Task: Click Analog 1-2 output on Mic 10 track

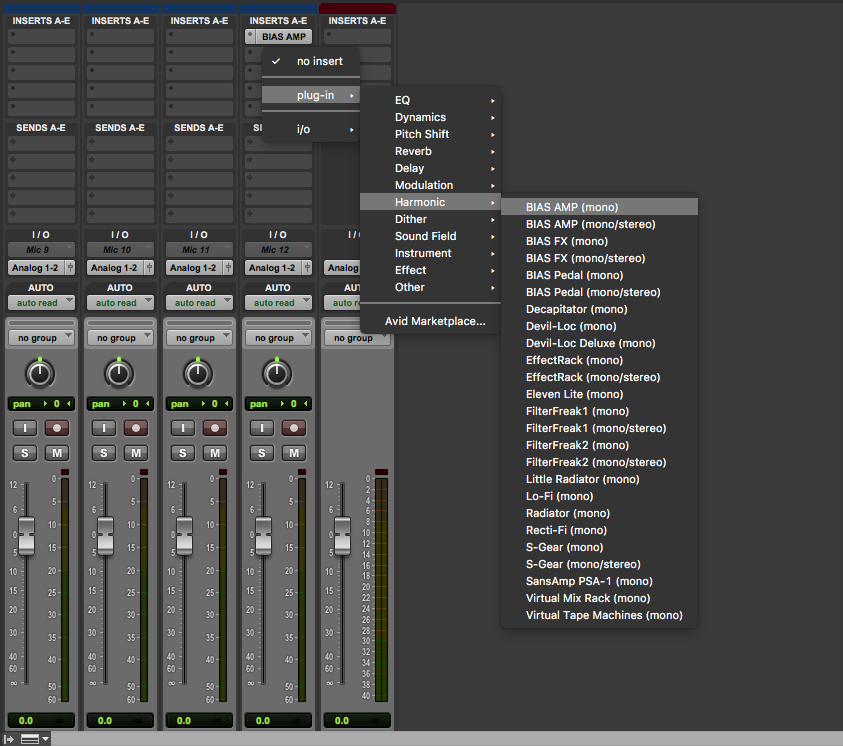Action: click(x=115, y=268)
